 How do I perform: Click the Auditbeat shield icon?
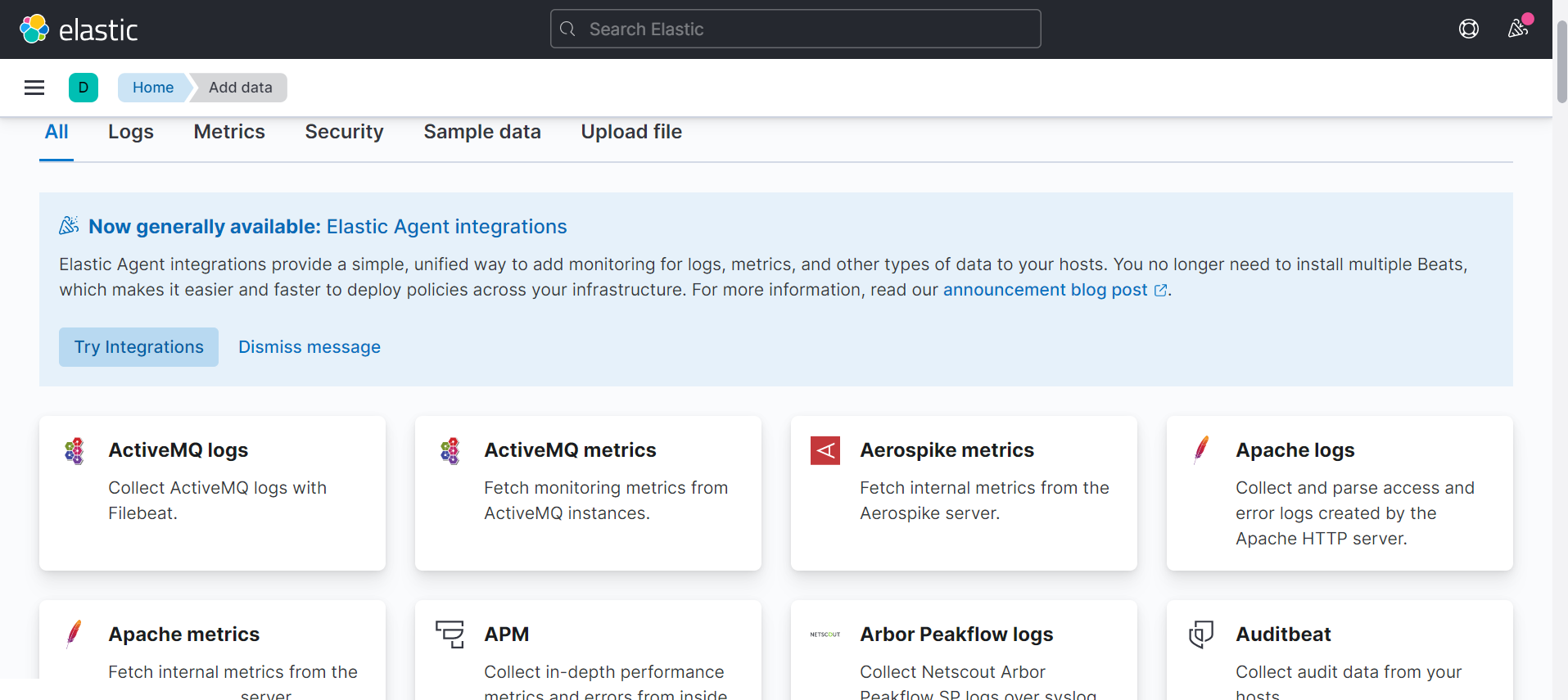click(1201, 635)
